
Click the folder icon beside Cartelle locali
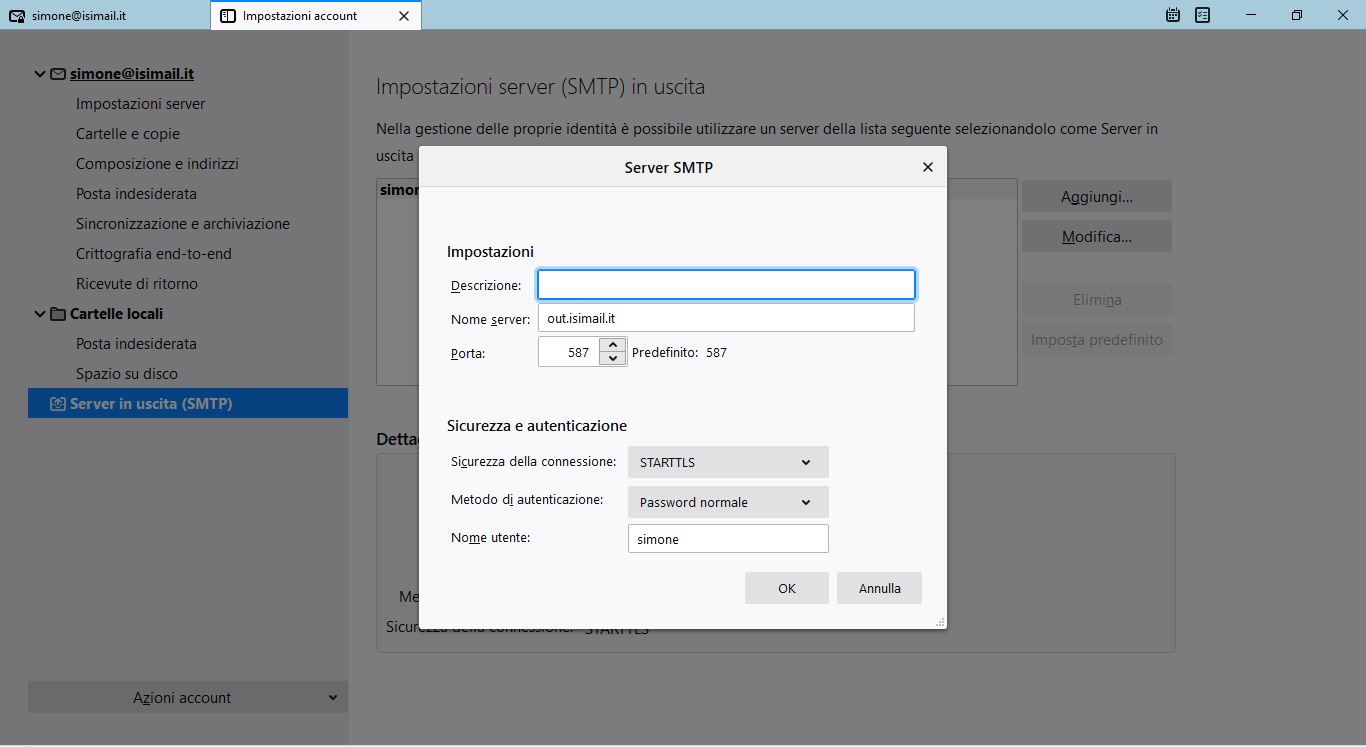coord(58,314)
